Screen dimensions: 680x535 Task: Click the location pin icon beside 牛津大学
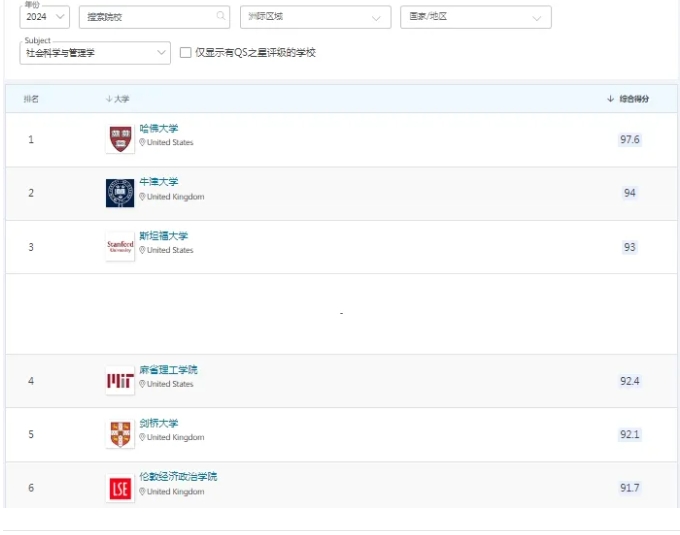142,196
